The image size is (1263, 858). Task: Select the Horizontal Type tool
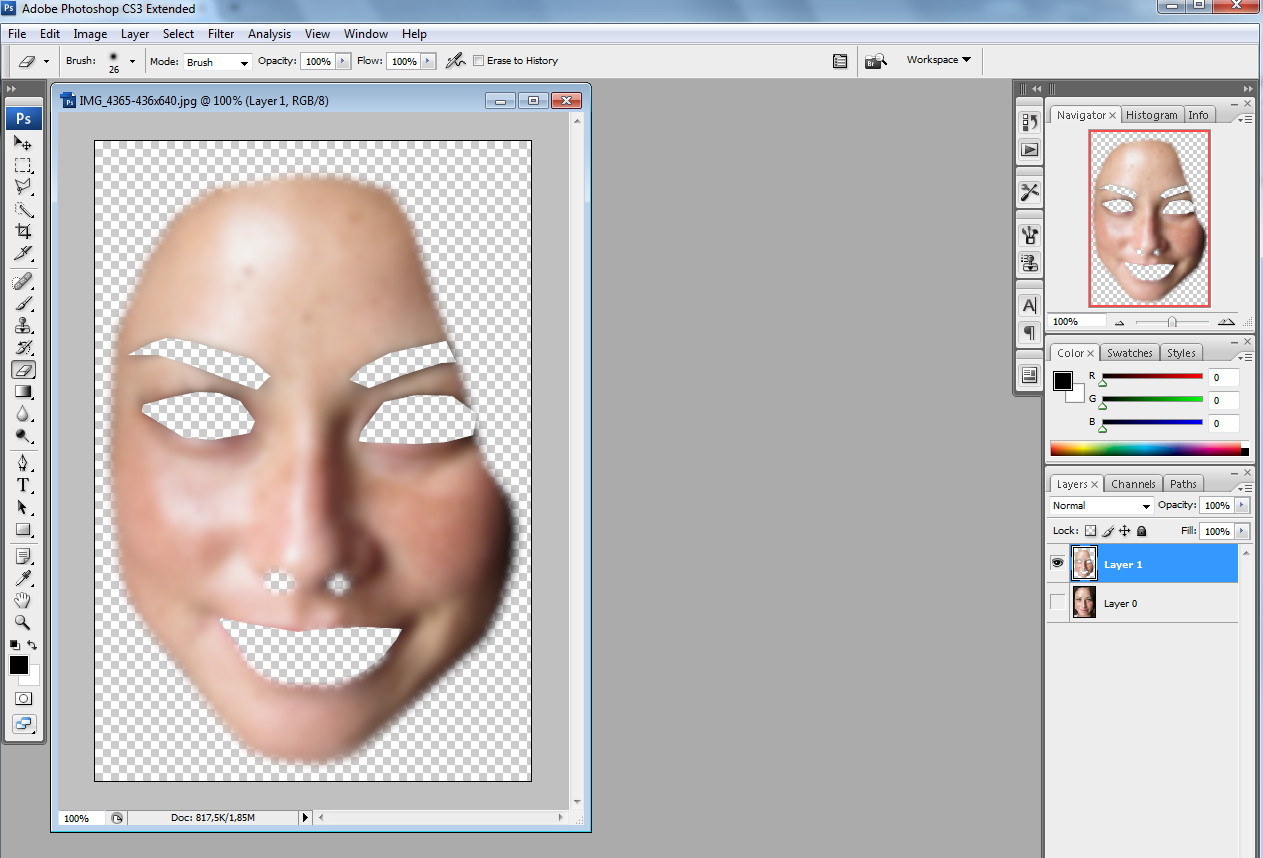click(23, 485)
